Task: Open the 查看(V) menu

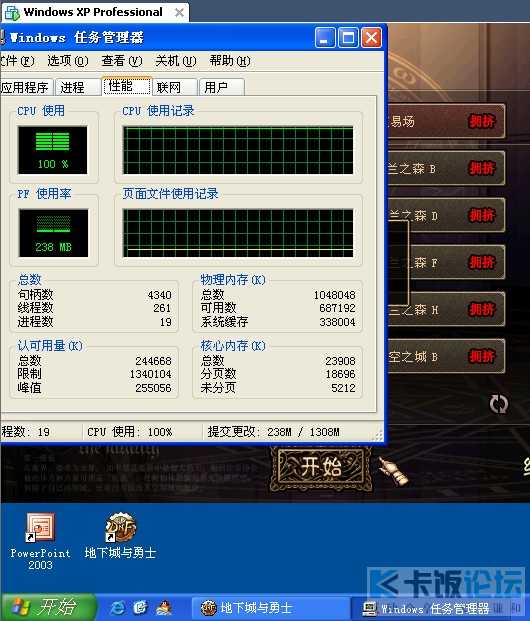Action: 122,61
